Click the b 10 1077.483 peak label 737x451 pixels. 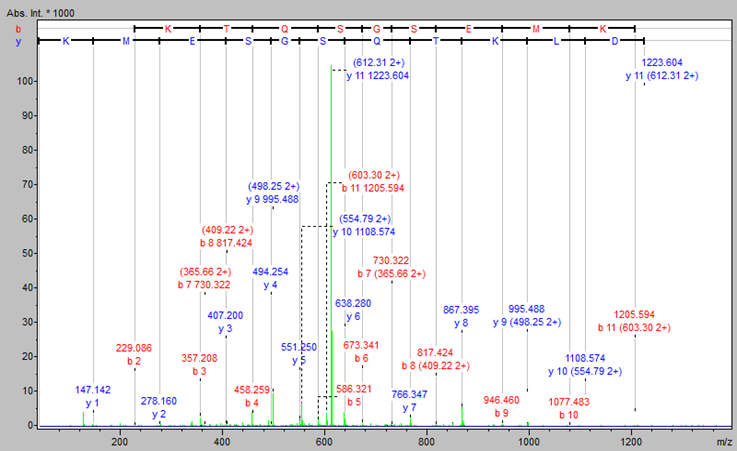[569, 407]
